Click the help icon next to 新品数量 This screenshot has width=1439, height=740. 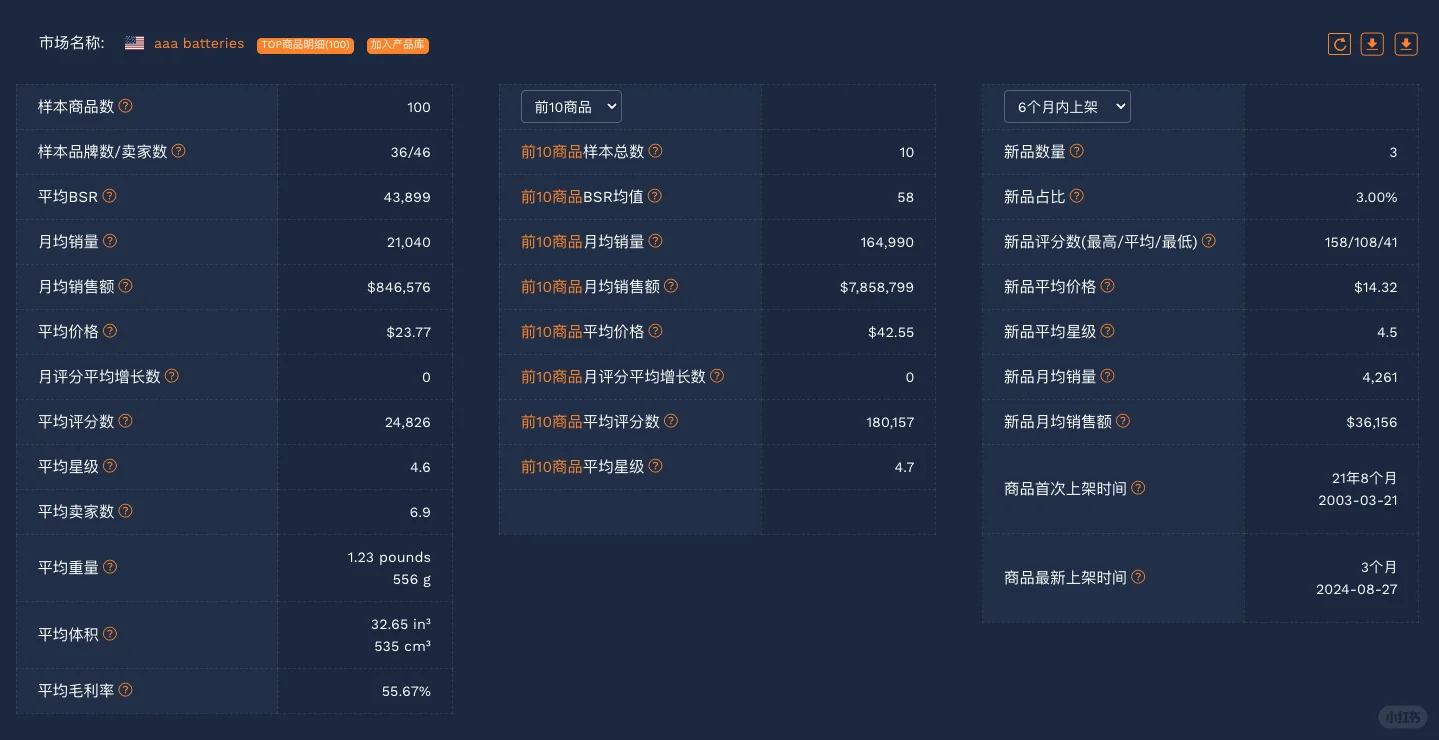pyautogui.click(x=1077, y=151)
